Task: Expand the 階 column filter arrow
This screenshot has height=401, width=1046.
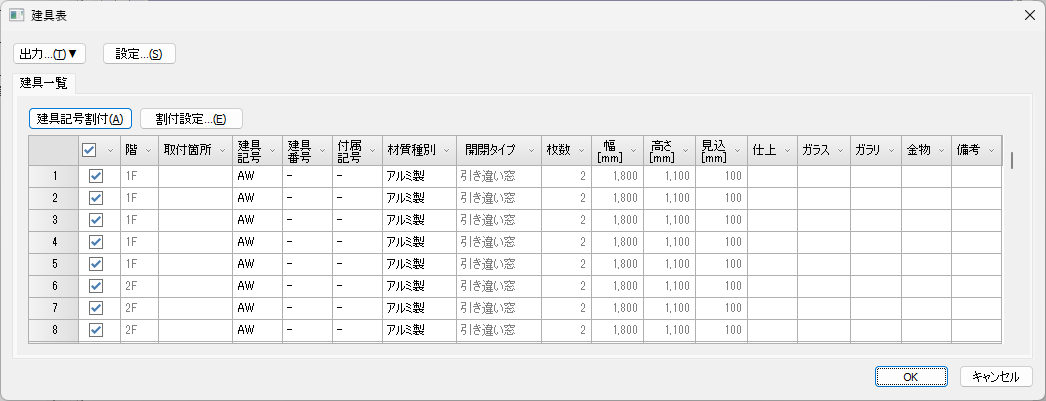Action: click(x=148, y=150)
